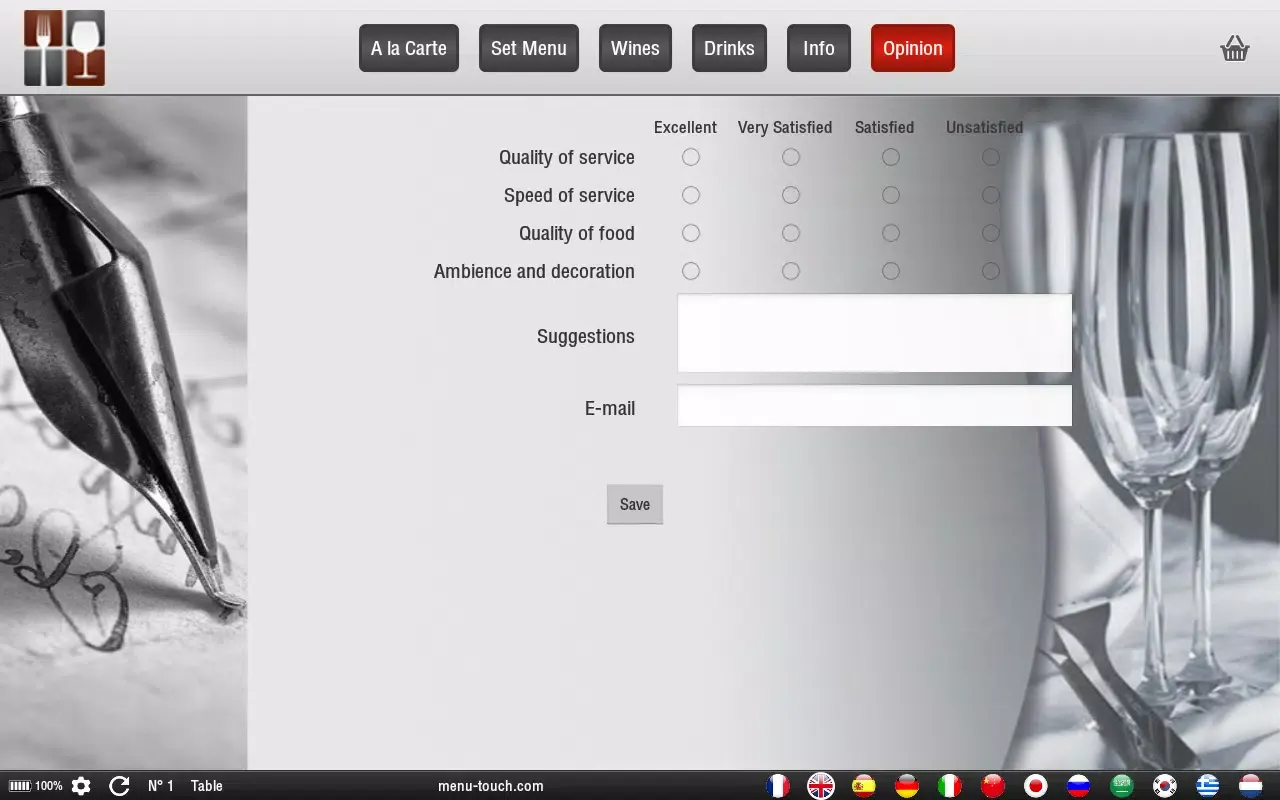The height and width of the screenshot is (800, 1280).
Task: Rate Ambience and decoration as Unsatisfied
Action: point(991,271)
